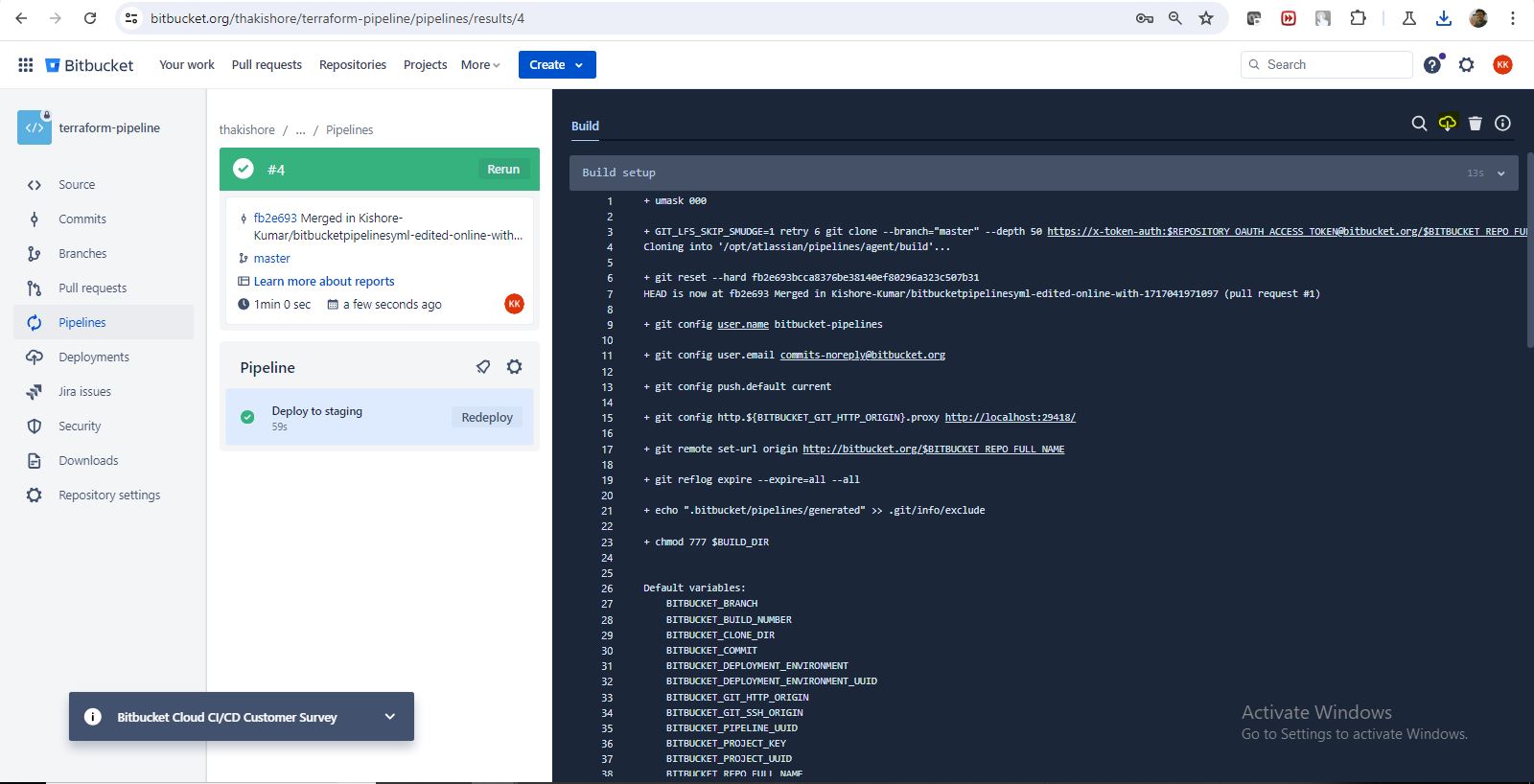Download the build log via cloud icon
This screenshot has width=1534, height=784.
tap(1447, 124)
